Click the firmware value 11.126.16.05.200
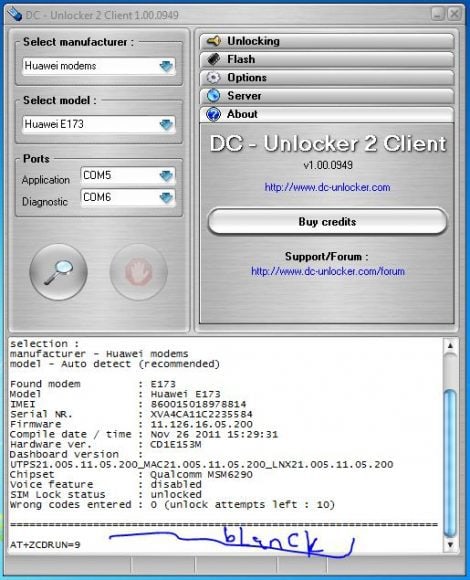The image size is (470, 580). pos(202,424)
